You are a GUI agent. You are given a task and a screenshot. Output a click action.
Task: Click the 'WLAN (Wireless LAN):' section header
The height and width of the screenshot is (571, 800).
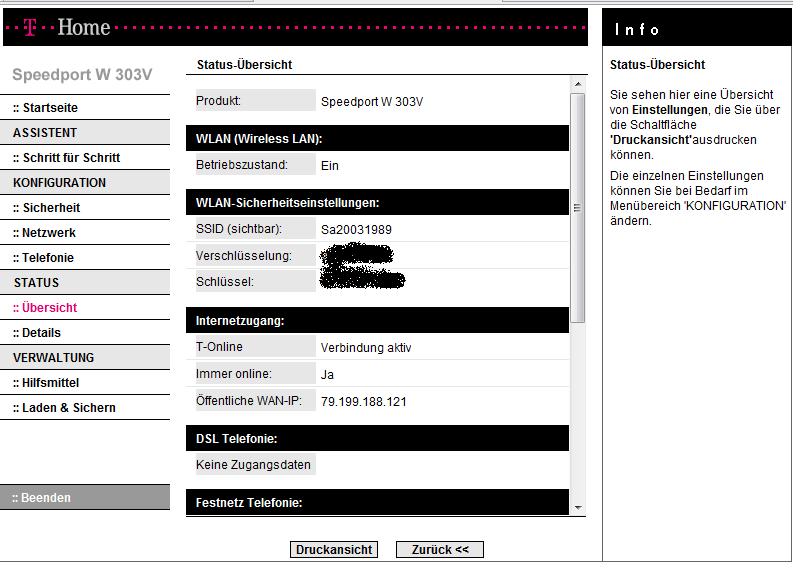378,138
